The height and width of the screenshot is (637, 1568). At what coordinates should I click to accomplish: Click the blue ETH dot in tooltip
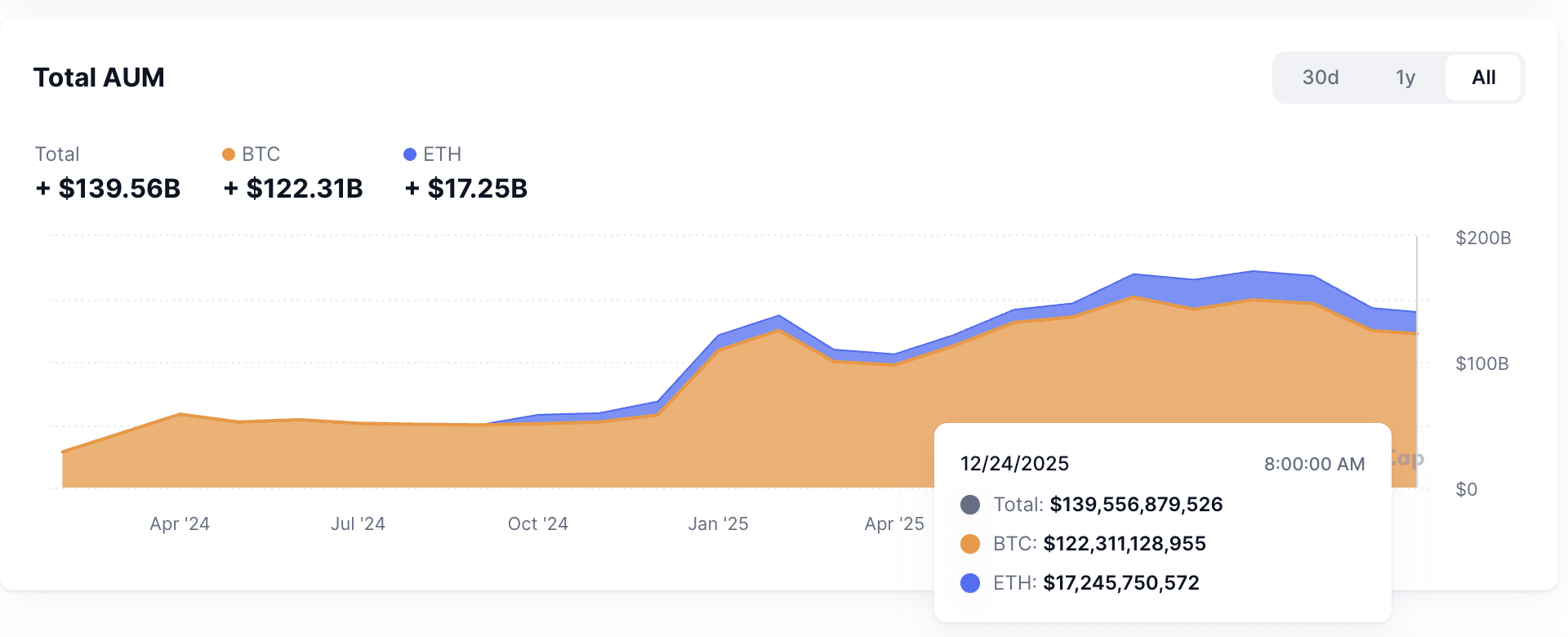pyautogui.click(x=970, y=583)
